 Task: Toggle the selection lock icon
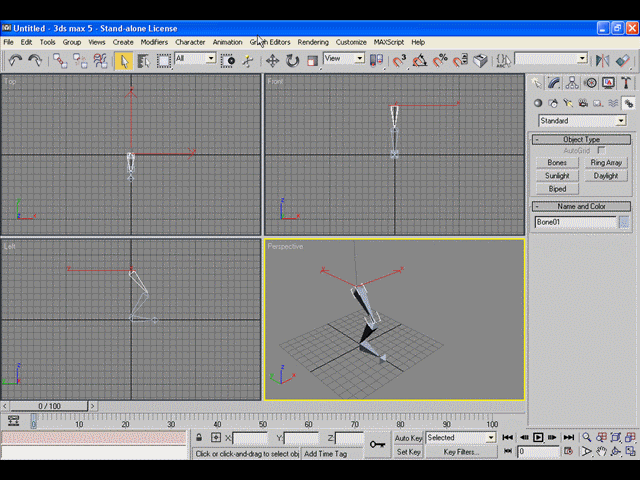[199, 438]
